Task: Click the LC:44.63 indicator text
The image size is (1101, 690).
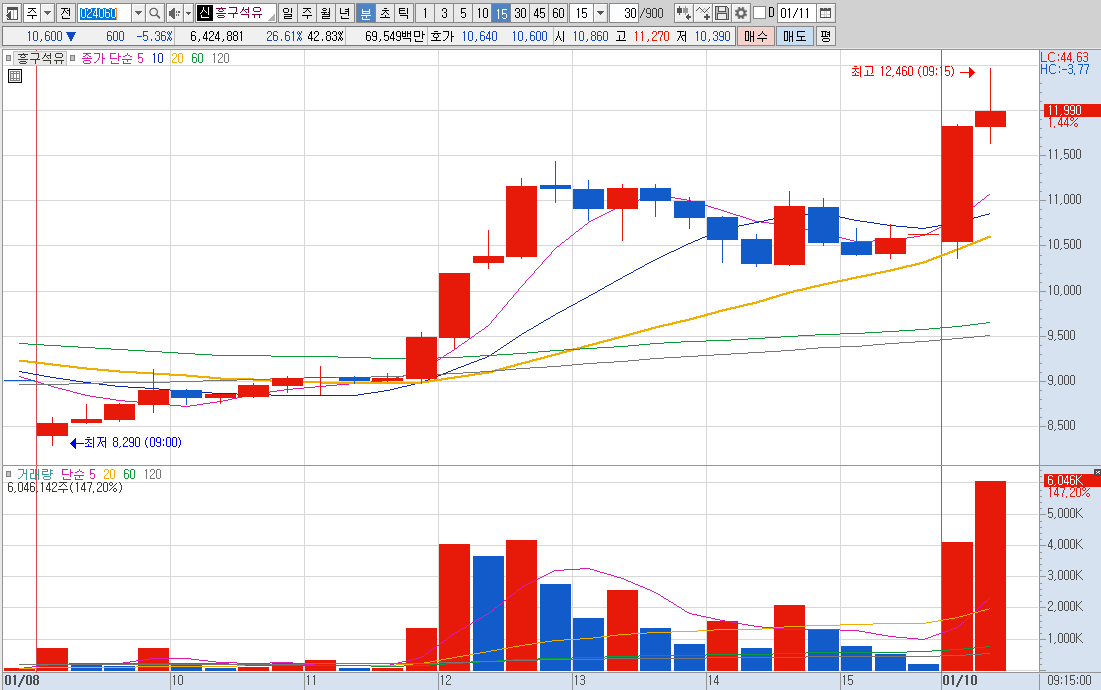Action: coord(1064,58)
